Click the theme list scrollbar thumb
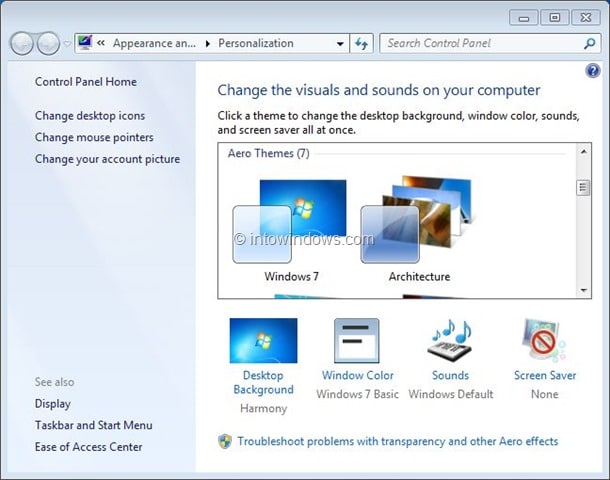Viewport: 610px width, 480px height. click(x=583, y=187)
